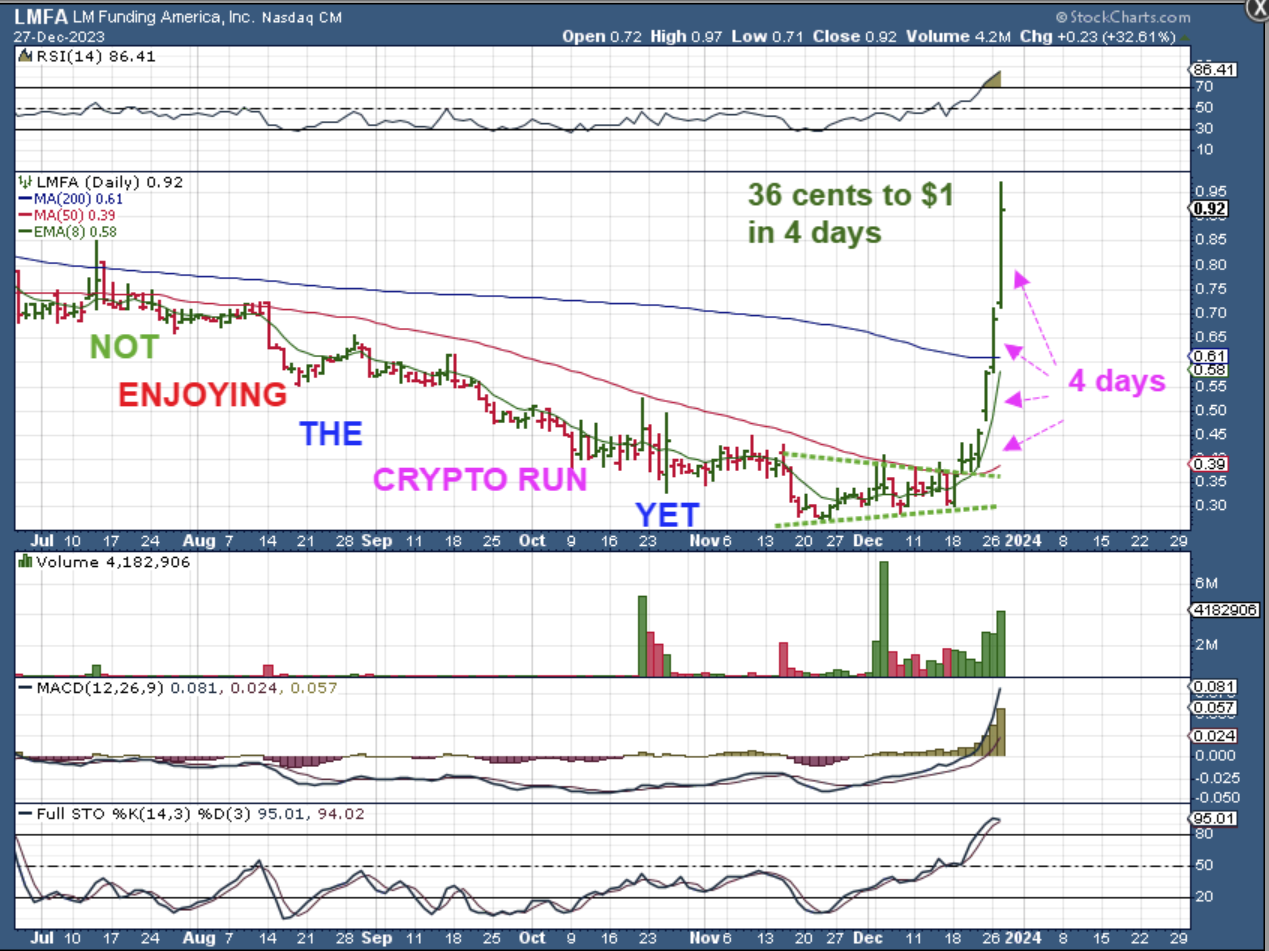Close the chart image with the X button
Screen dimensions: 1269x951
[1257, 7]
